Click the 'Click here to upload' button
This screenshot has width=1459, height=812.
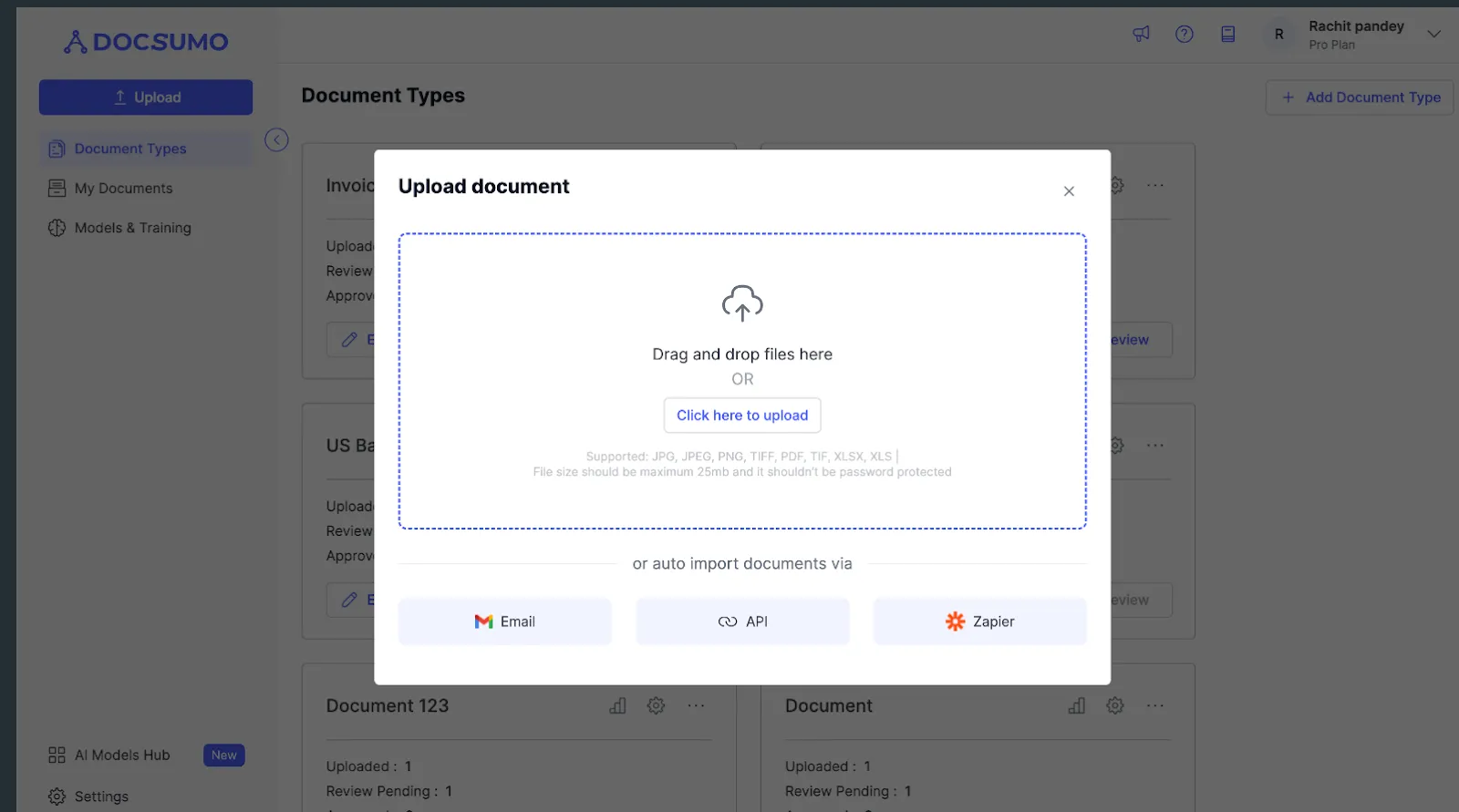click(742, 415)
